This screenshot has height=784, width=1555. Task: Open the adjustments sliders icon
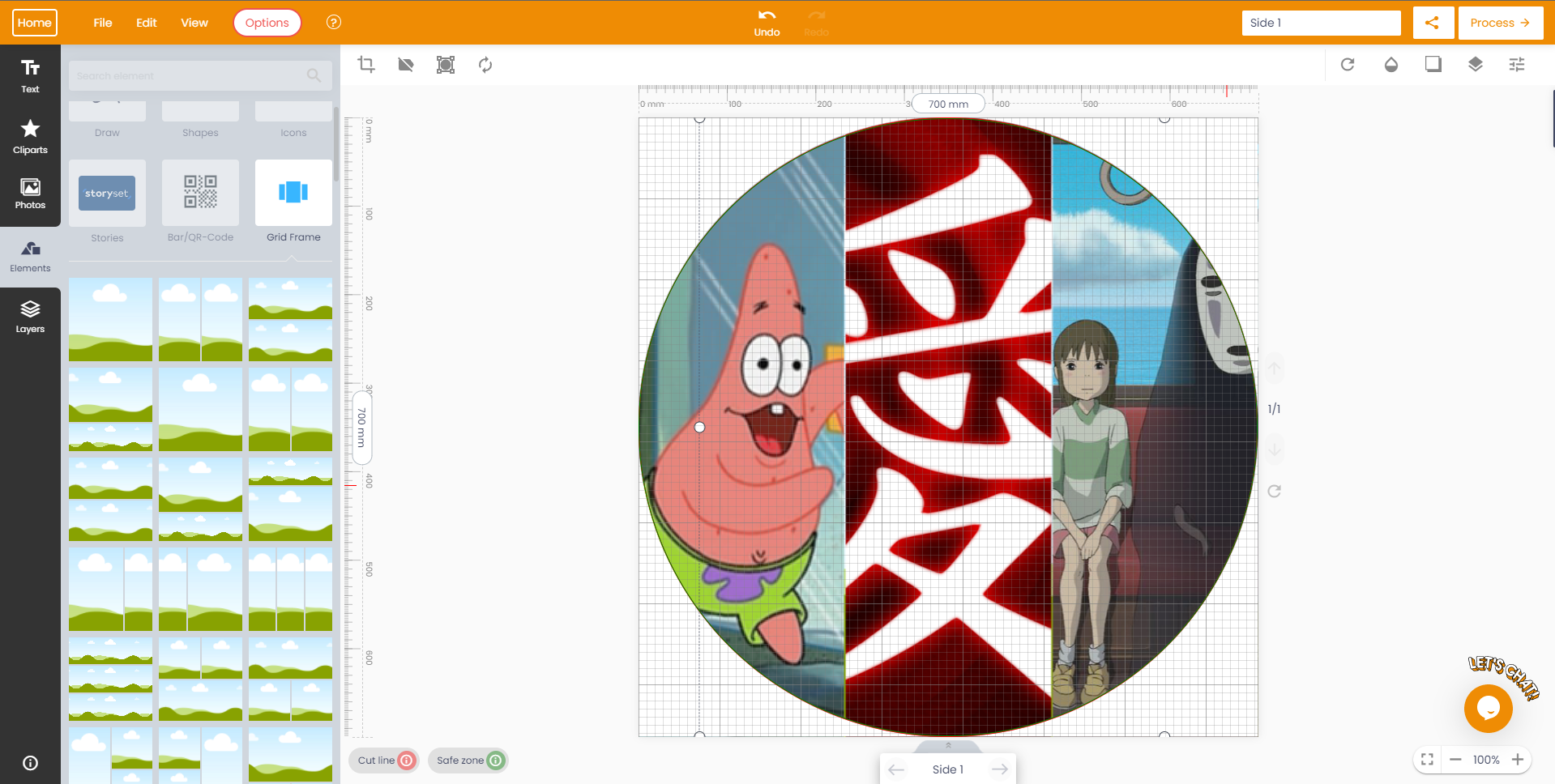pos(1517,65)
